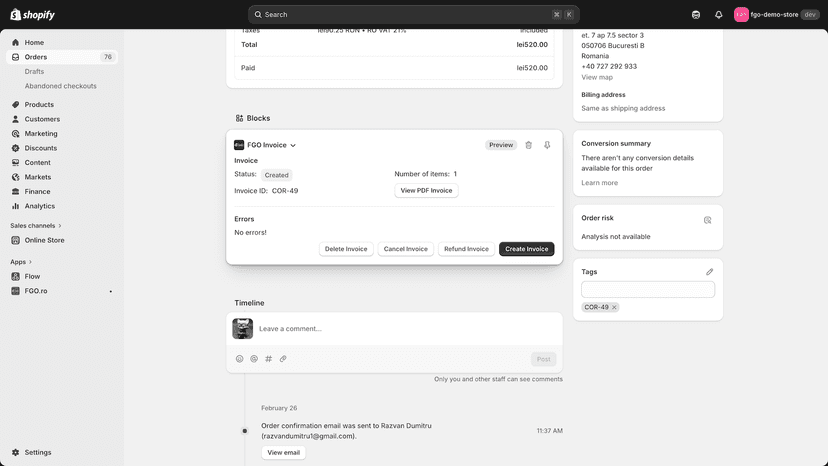
Task: Pin the FGO Invoice block
Action: (x=547, y=145)
